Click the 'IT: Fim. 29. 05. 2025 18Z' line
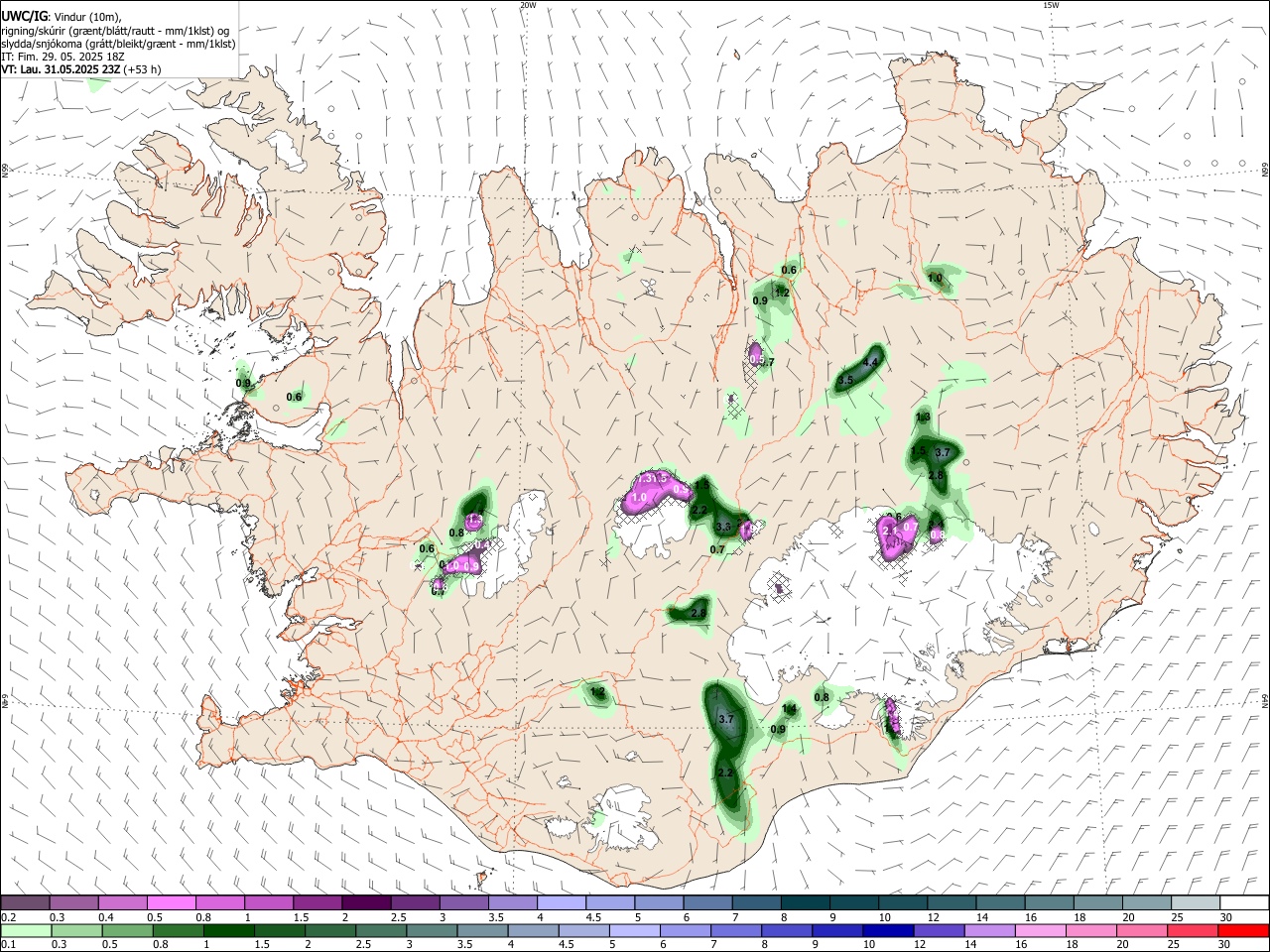Viewport: 1270px width, 952px height. 61,57
